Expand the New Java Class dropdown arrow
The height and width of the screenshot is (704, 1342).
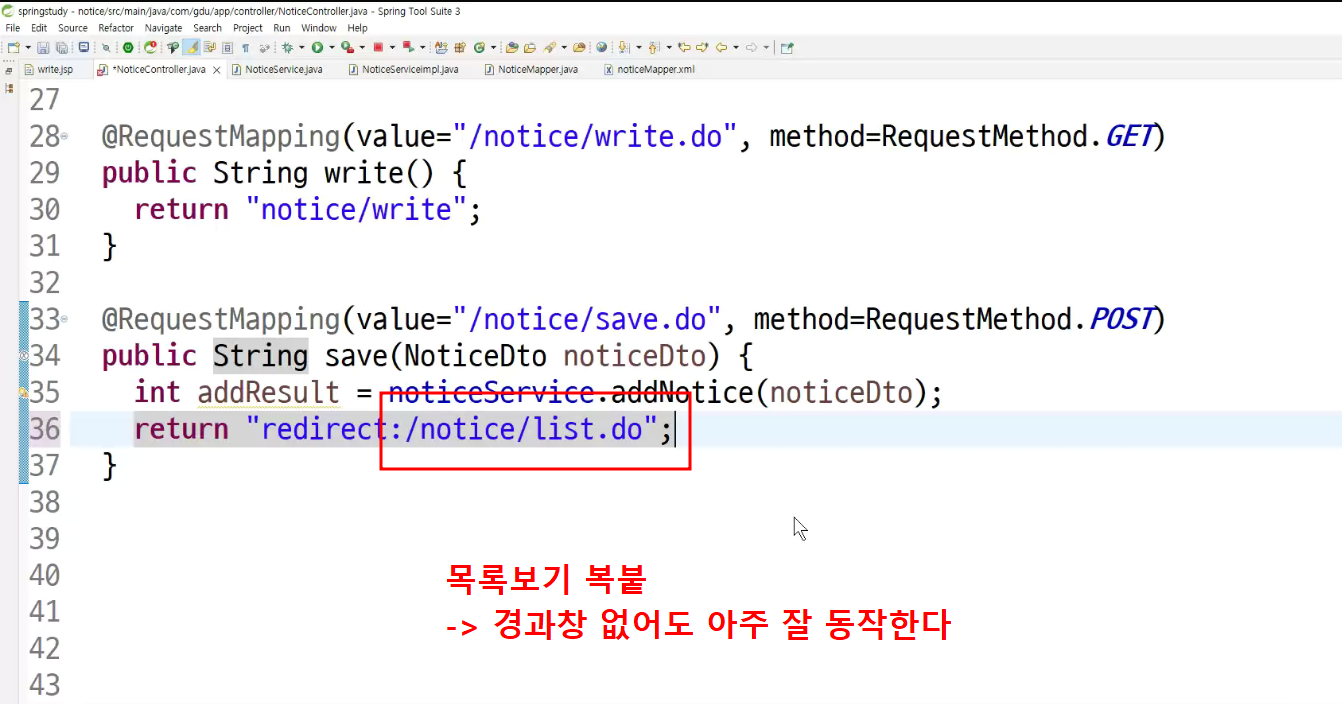click(493, 47)
